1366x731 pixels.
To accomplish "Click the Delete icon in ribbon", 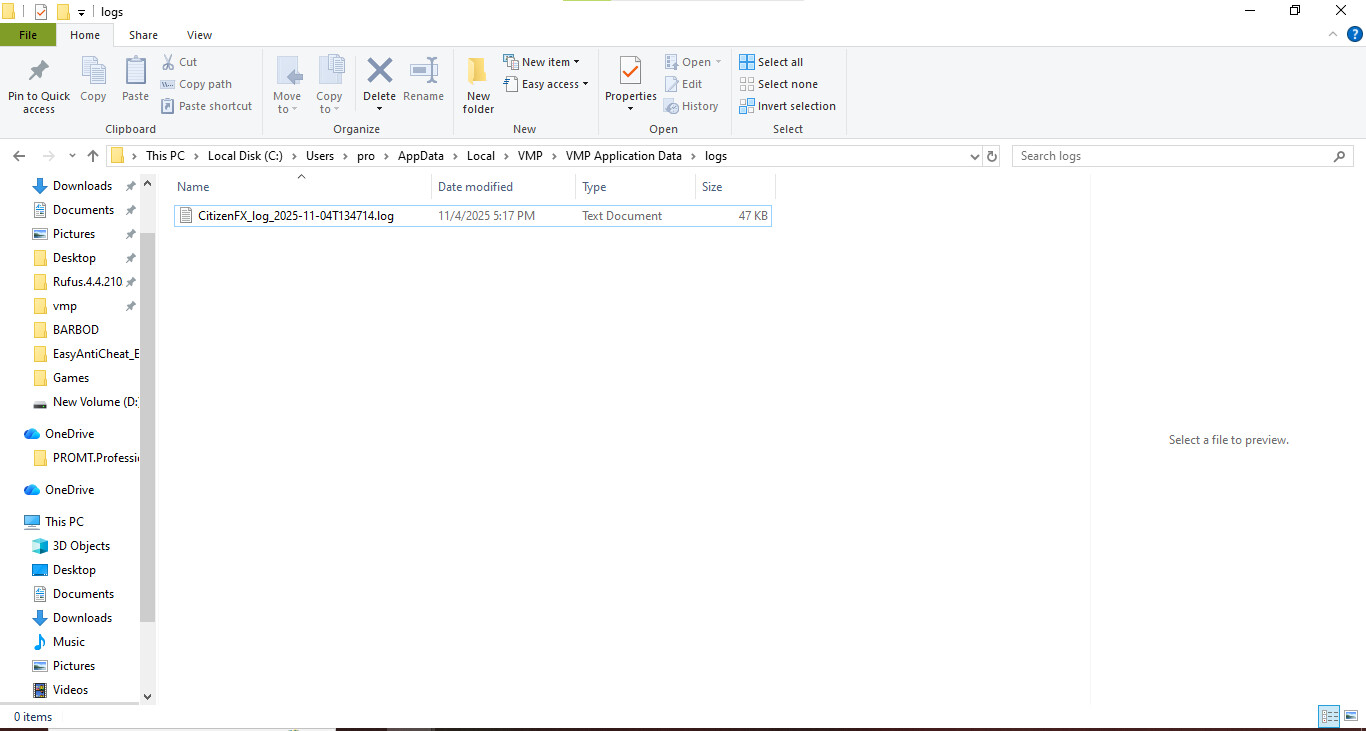I will click(x=379, y=72).
